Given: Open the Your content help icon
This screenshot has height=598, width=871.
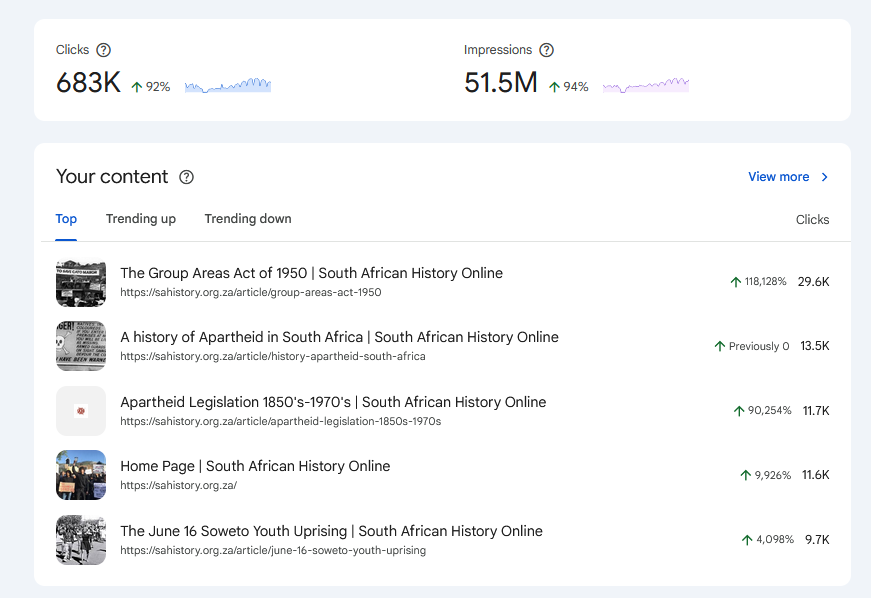Looking at the screenshot, I should coord(186,177).
